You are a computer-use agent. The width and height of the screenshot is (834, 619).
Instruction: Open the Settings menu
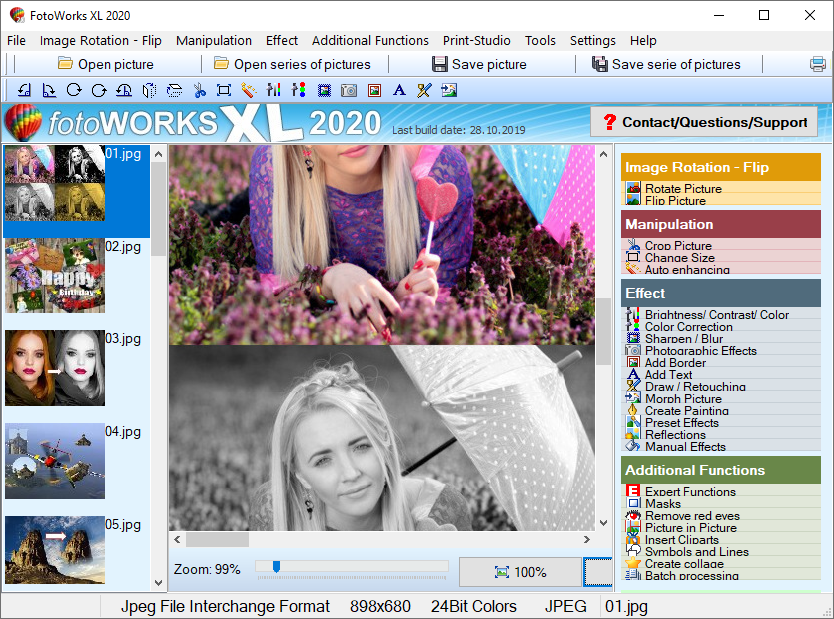tap(593, 40)
